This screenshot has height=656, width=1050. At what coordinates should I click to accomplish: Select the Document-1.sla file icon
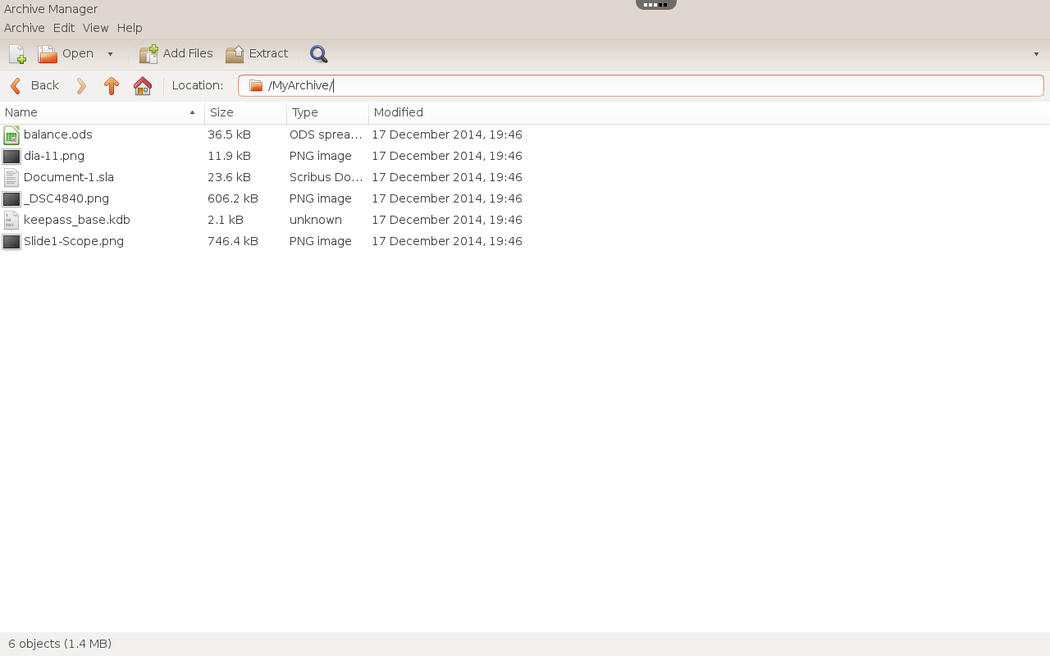(x=12, y=178)
